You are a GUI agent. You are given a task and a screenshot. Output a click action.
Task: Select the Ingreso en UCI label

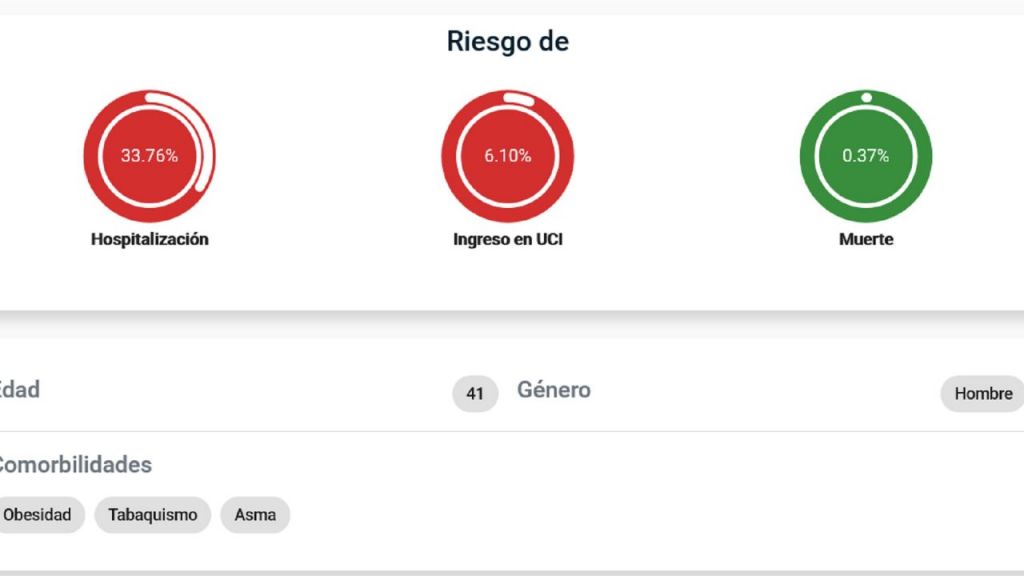508,240
